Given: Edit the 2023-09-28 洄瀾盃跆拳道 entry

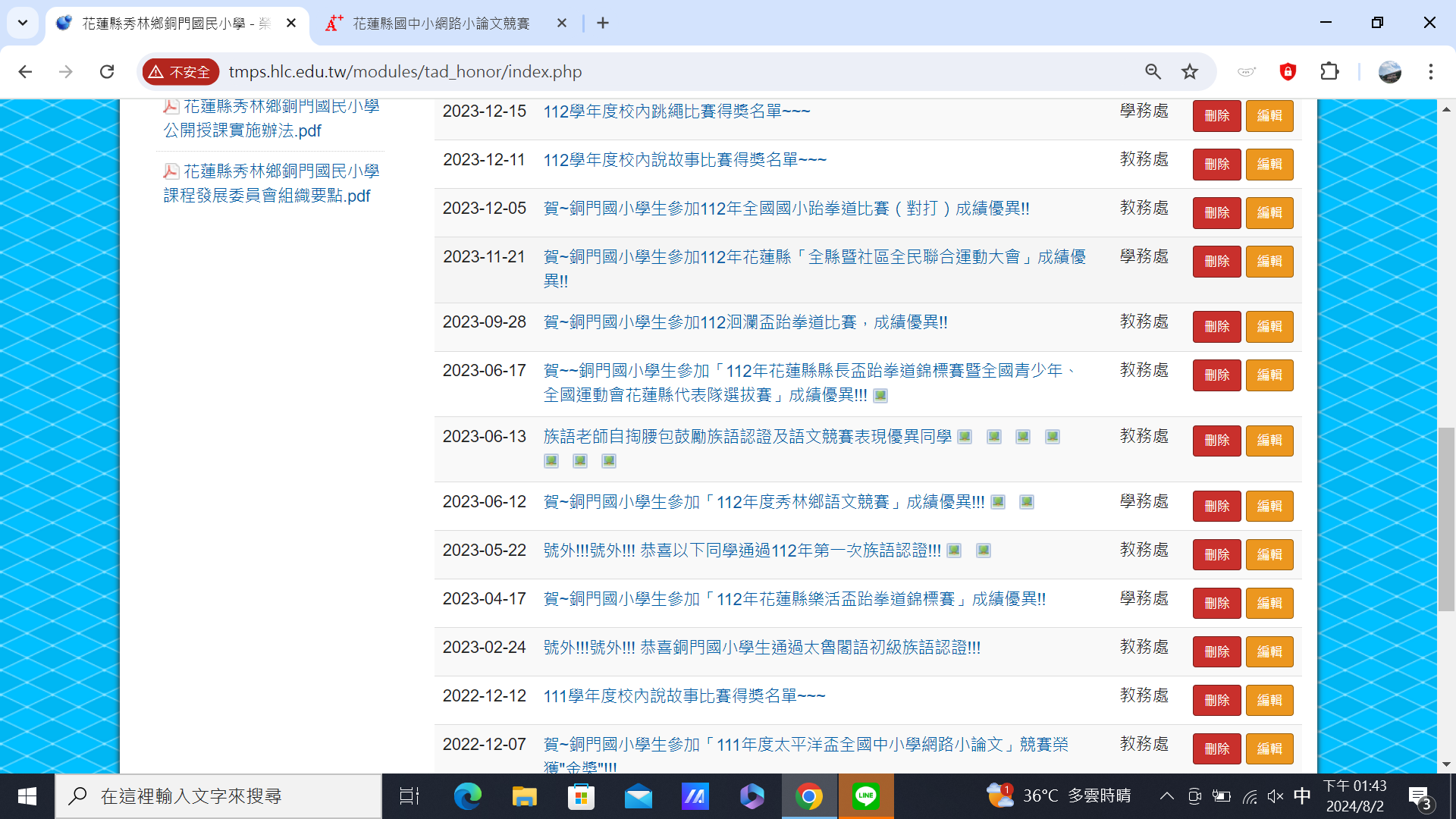Looking at the screenshot, I should (1269, 326).
